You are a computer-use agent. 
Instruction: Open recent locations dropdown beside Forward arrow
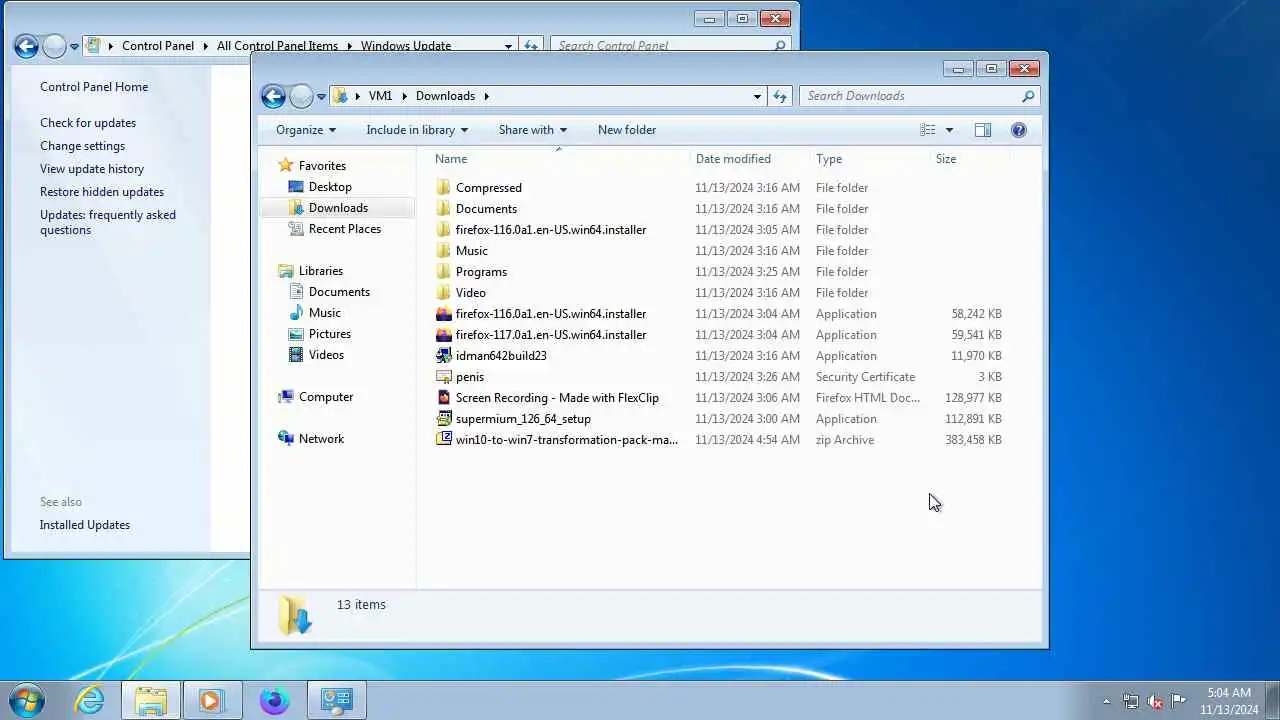tap(321, 97)
